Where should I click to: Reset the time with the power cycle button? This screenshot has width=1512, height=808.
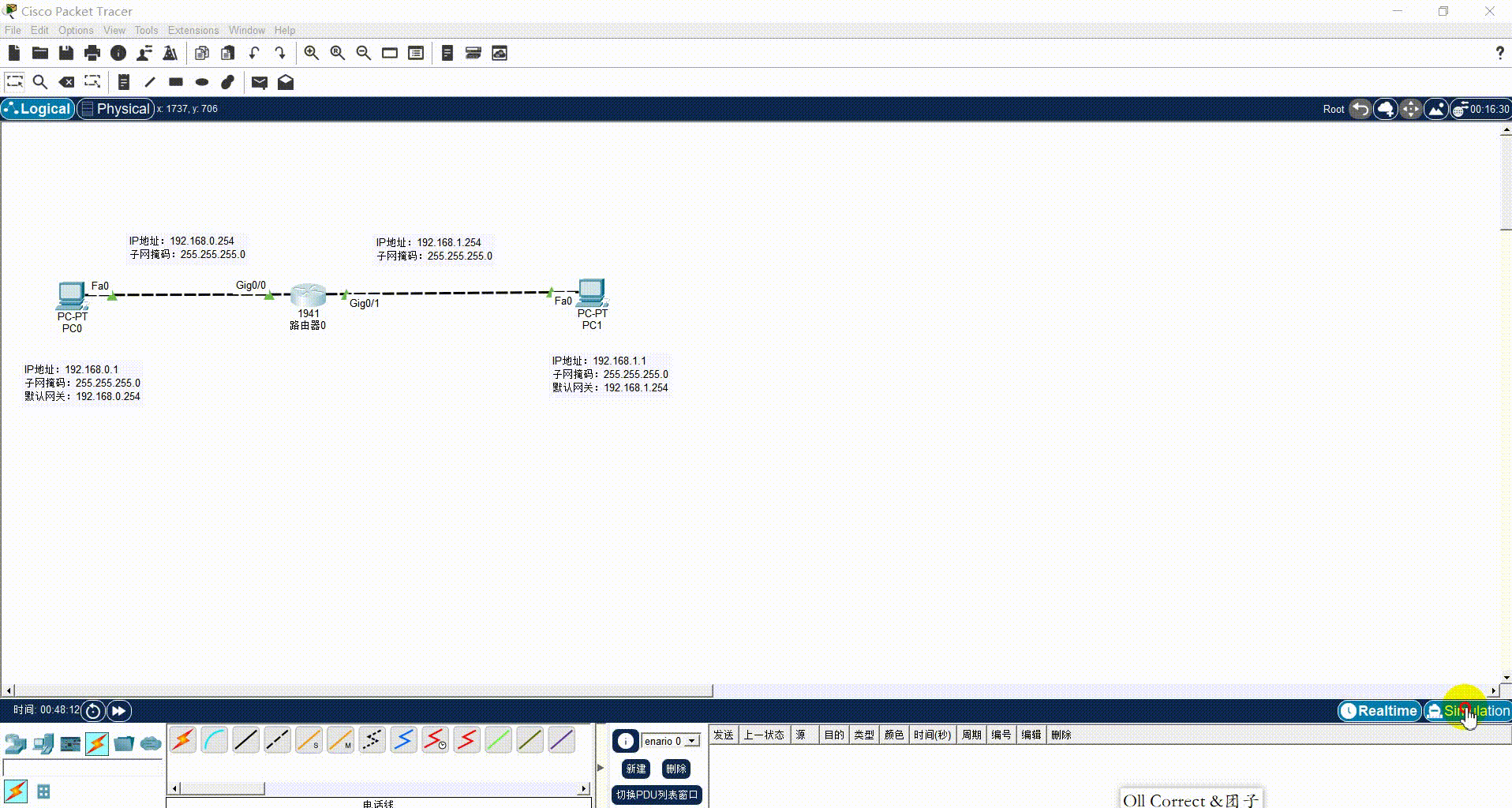coord(93,711)
